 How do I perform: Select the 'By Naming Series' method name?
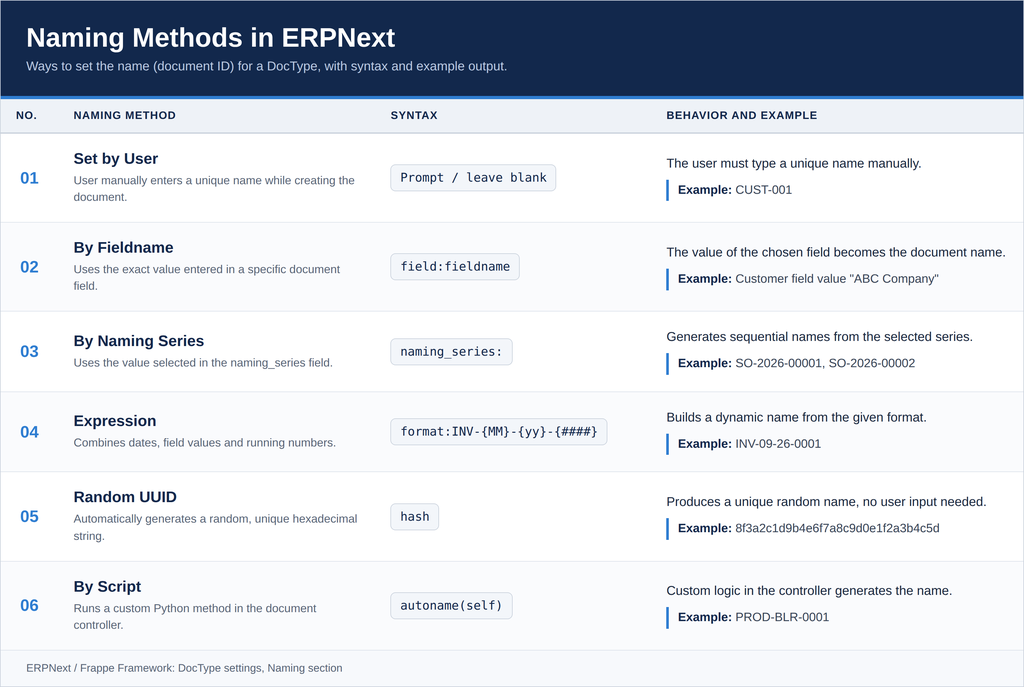138,341
